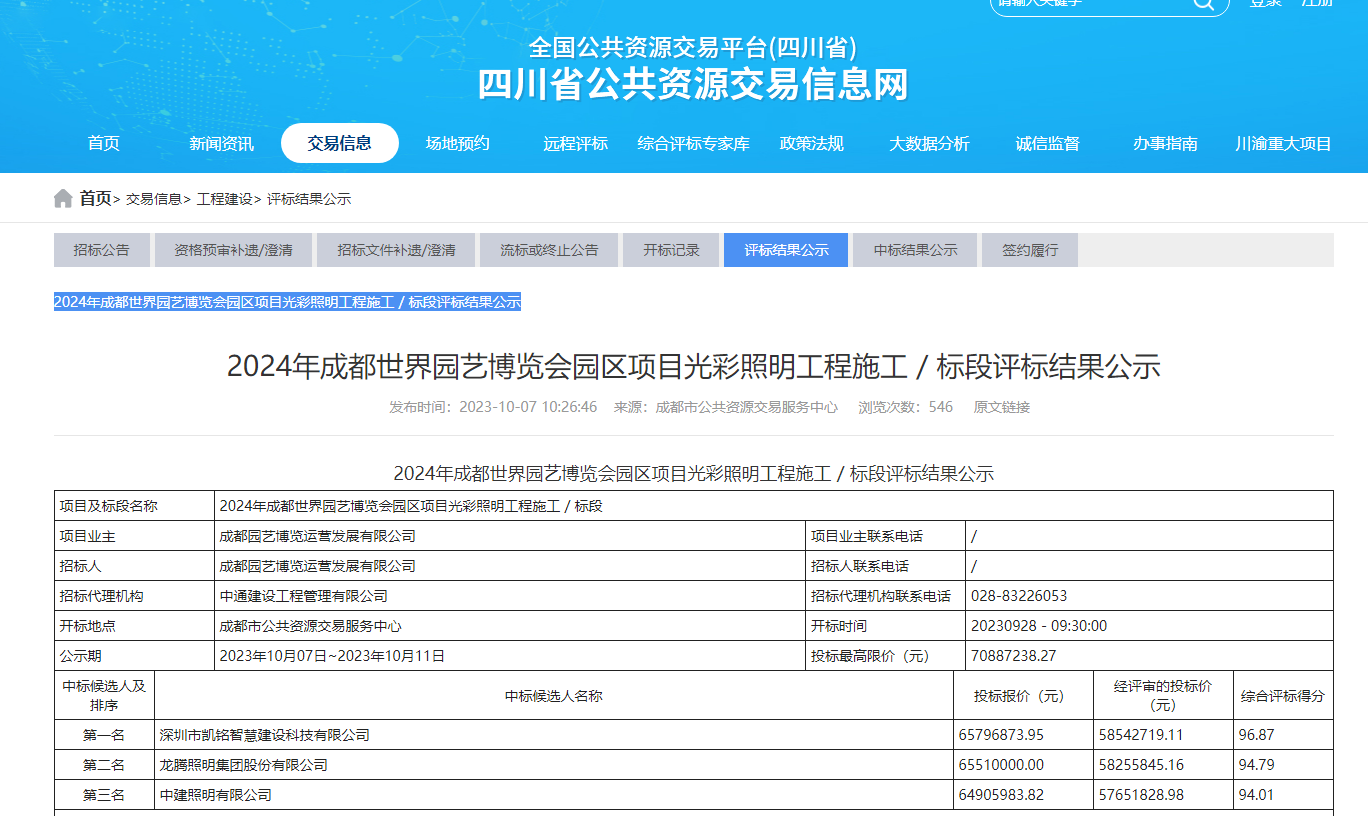Click 工程建设 breadcrumb link
This screenshot has width=1368, height=816.
click(x=225, y=199)
